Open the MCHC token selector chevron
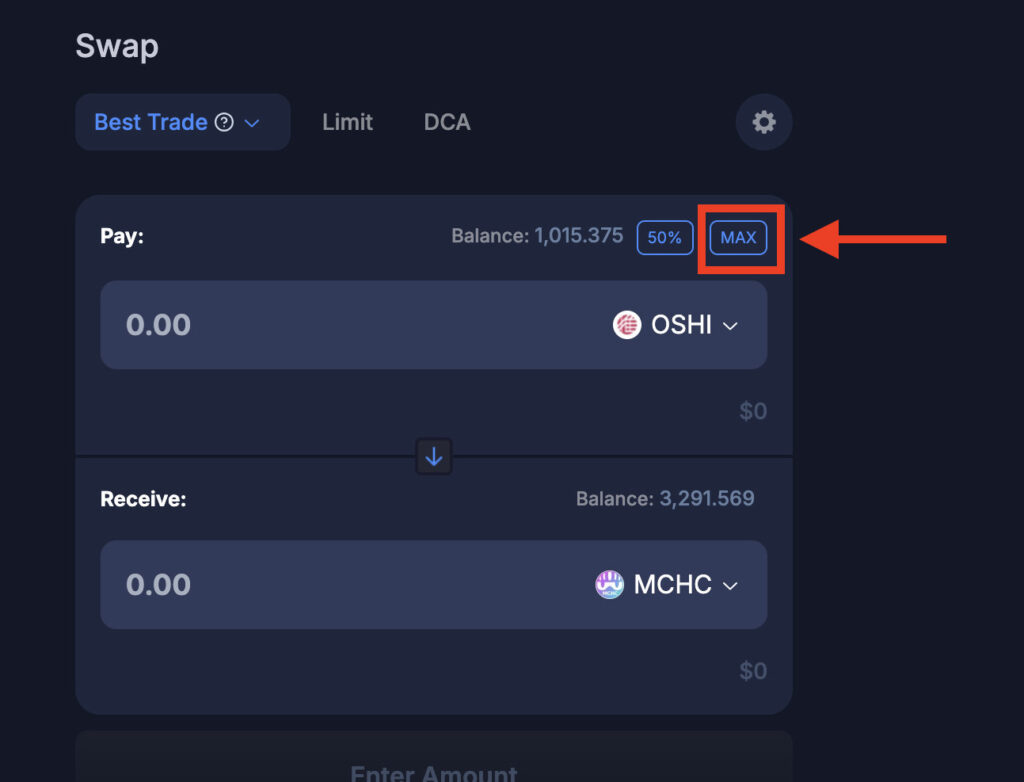1024x782 pixels. 730,585
